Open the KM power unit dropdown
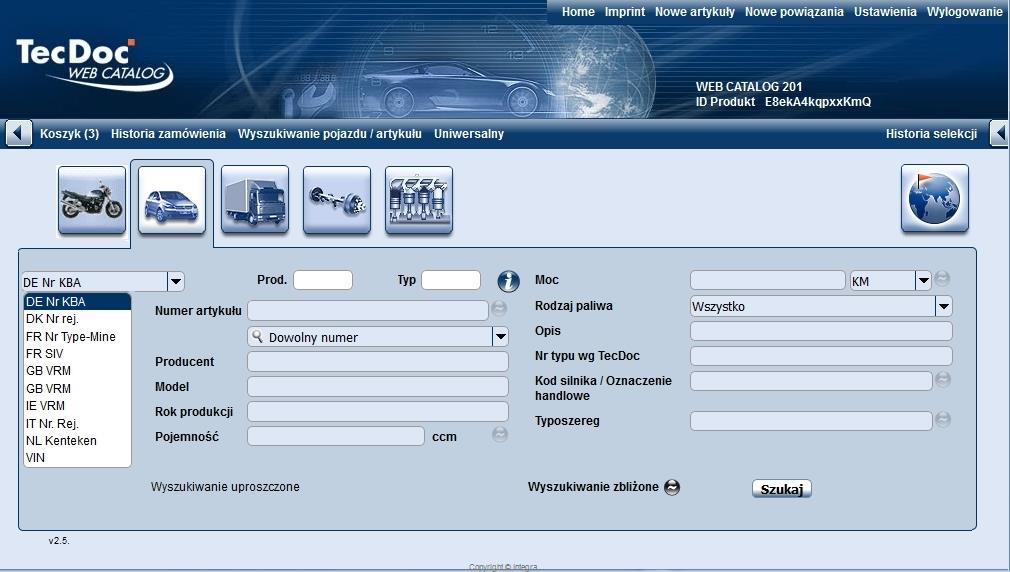 point(924,280)
